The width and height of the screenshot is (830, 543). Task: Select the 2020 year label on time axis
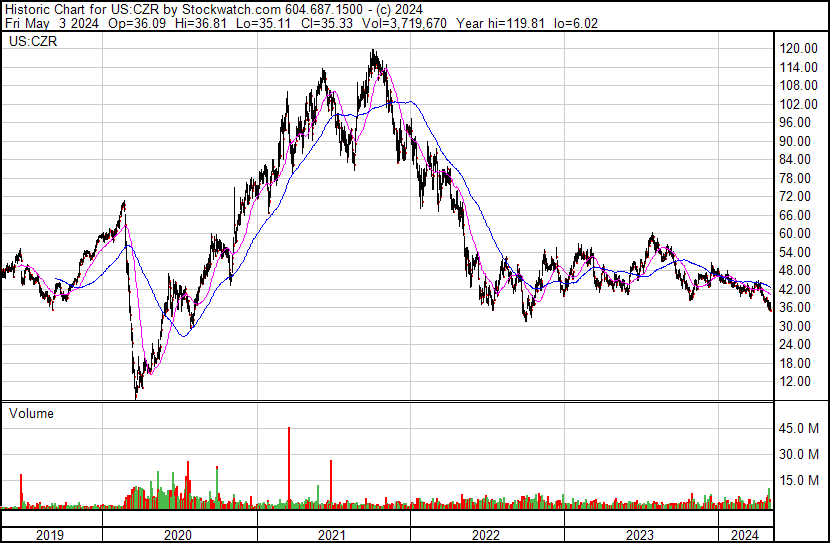(179, 535)
